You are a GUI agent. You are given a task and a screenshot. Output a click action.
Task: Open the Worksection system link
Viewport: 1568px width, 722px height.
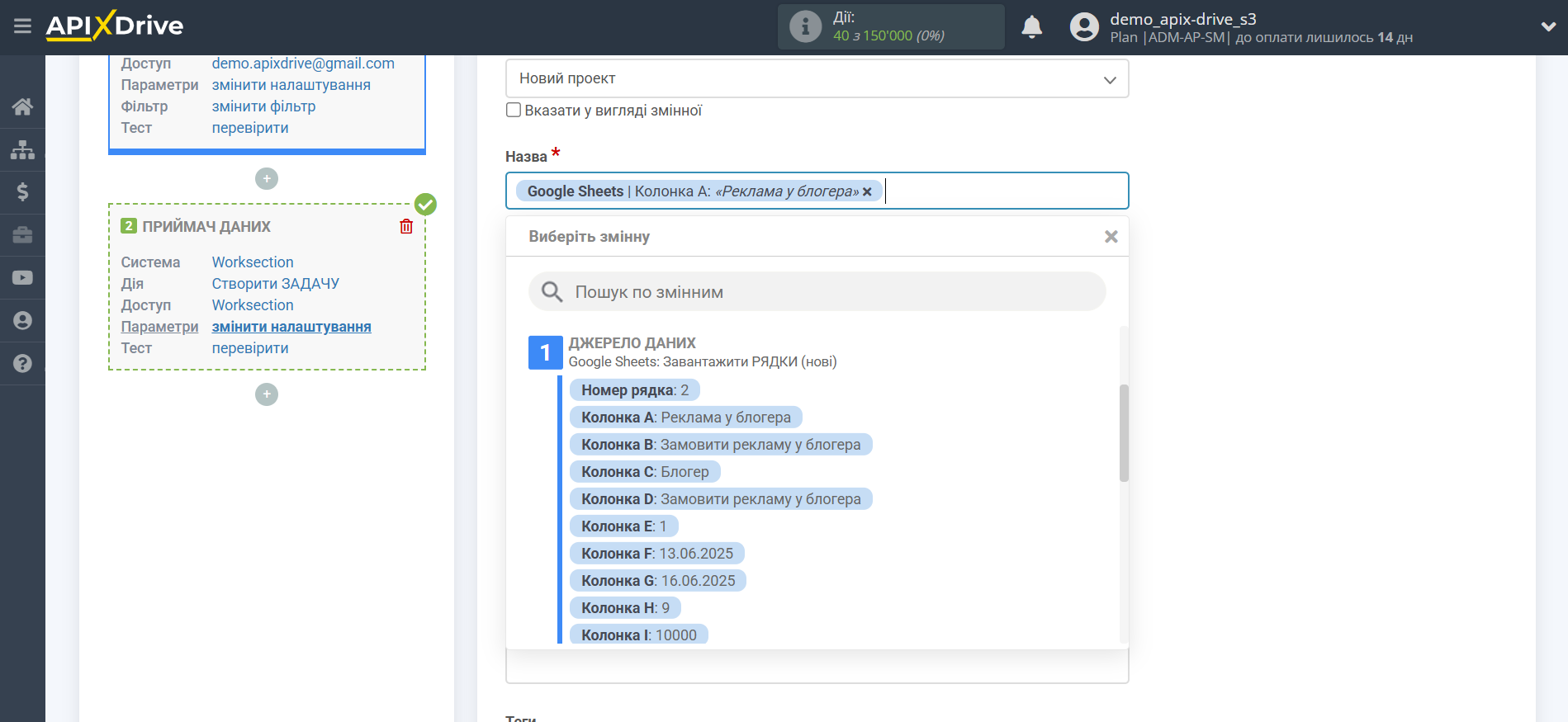(253, 262)
